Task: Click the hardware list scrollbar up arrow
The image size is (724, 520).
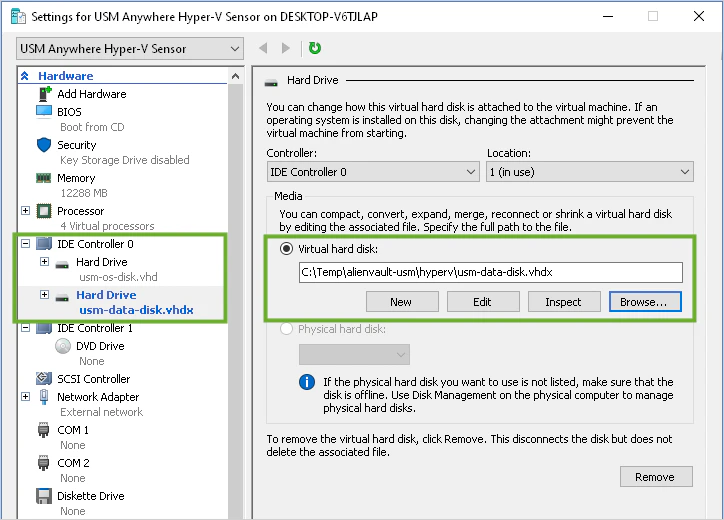Action: (x=235, y=76)
